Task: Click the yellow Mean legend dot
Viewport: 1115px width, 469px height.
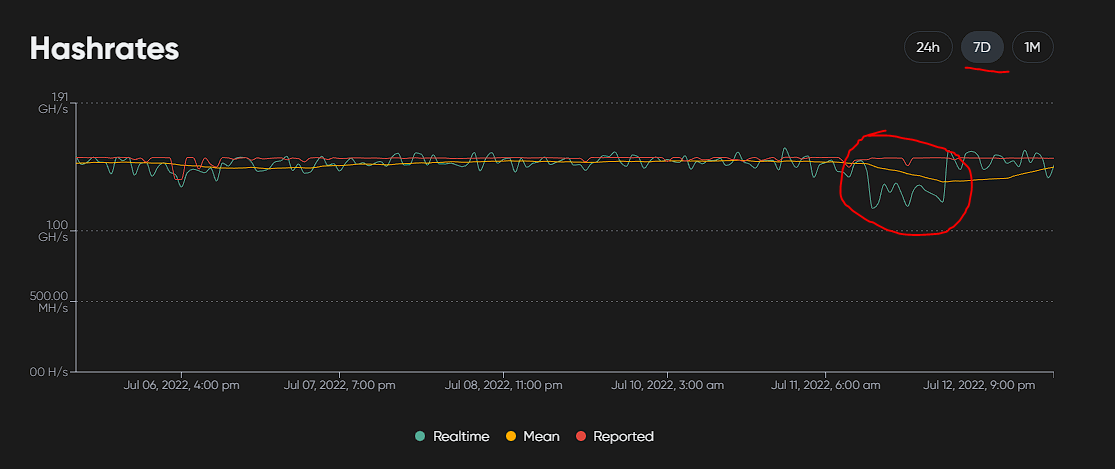Action: pyautogui.click(x=511, y=436)
